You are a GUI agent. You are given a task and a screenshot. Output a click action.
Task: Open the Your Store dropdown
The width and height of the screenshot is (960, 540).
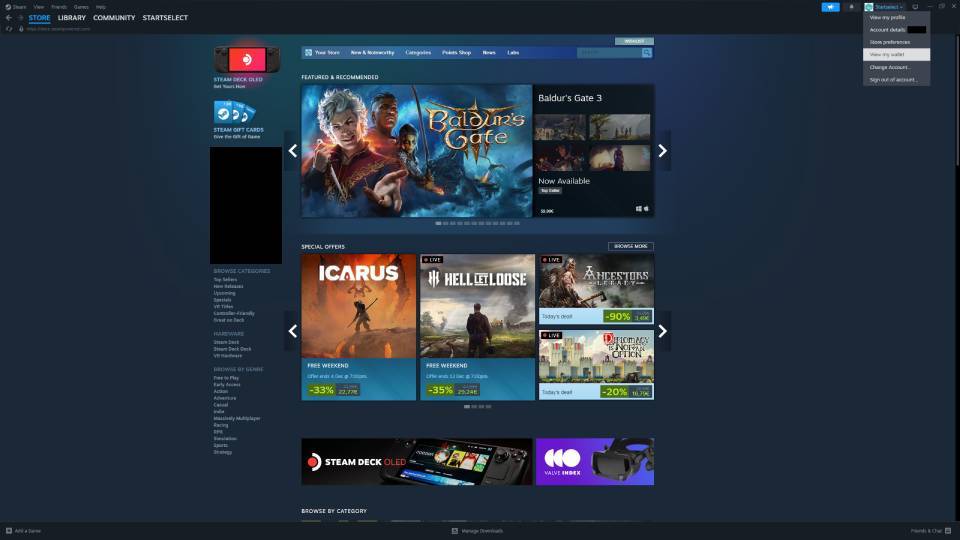pos(327,53)
